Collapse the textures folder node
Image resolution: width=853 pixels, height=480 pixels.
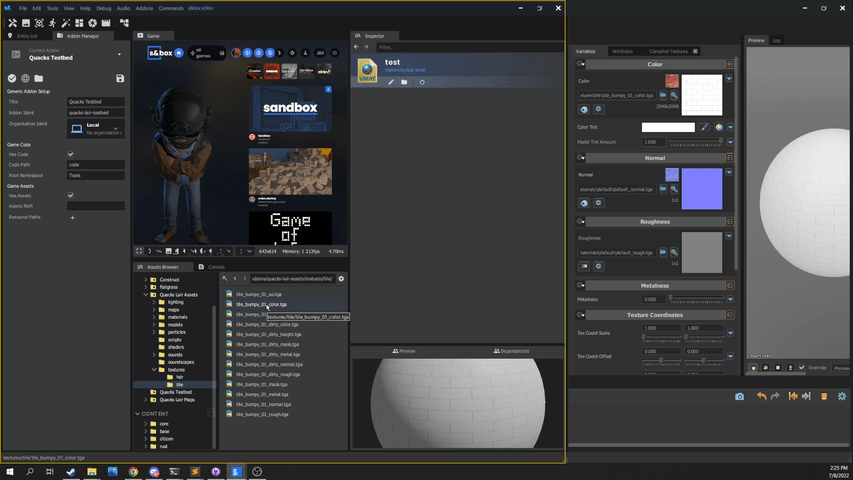(154, 370)
